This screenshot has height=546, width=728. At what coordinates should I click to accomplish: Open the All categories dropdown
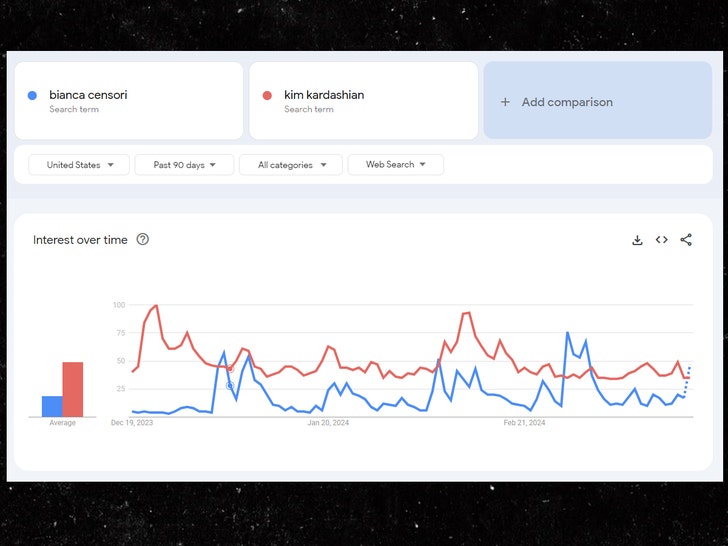point(290,165)
